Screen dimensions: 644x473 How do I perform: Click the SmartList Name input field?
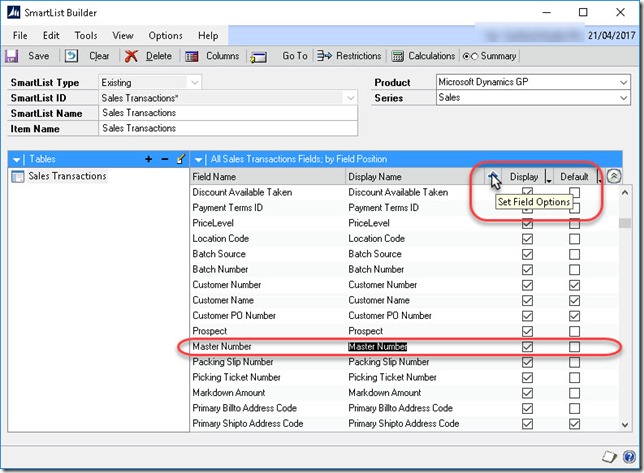pos(228,113)
